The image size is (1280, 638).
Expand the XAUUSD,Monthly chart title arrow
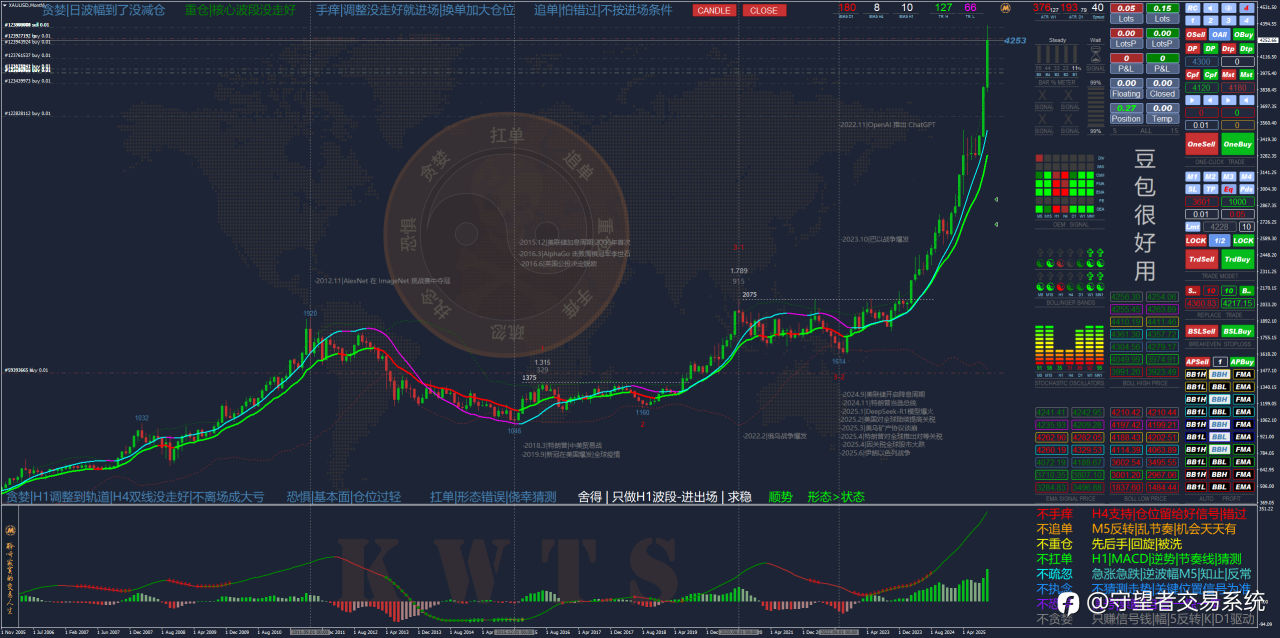[x=3, y=5]
